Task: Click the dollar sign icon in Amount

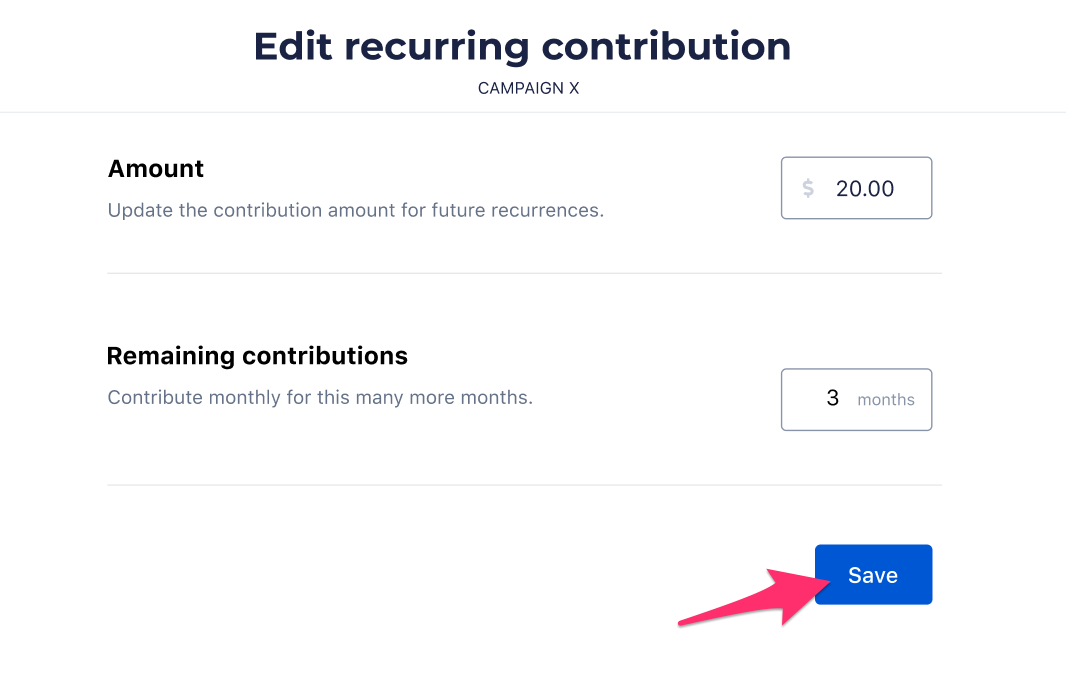Action: point(808,188)
